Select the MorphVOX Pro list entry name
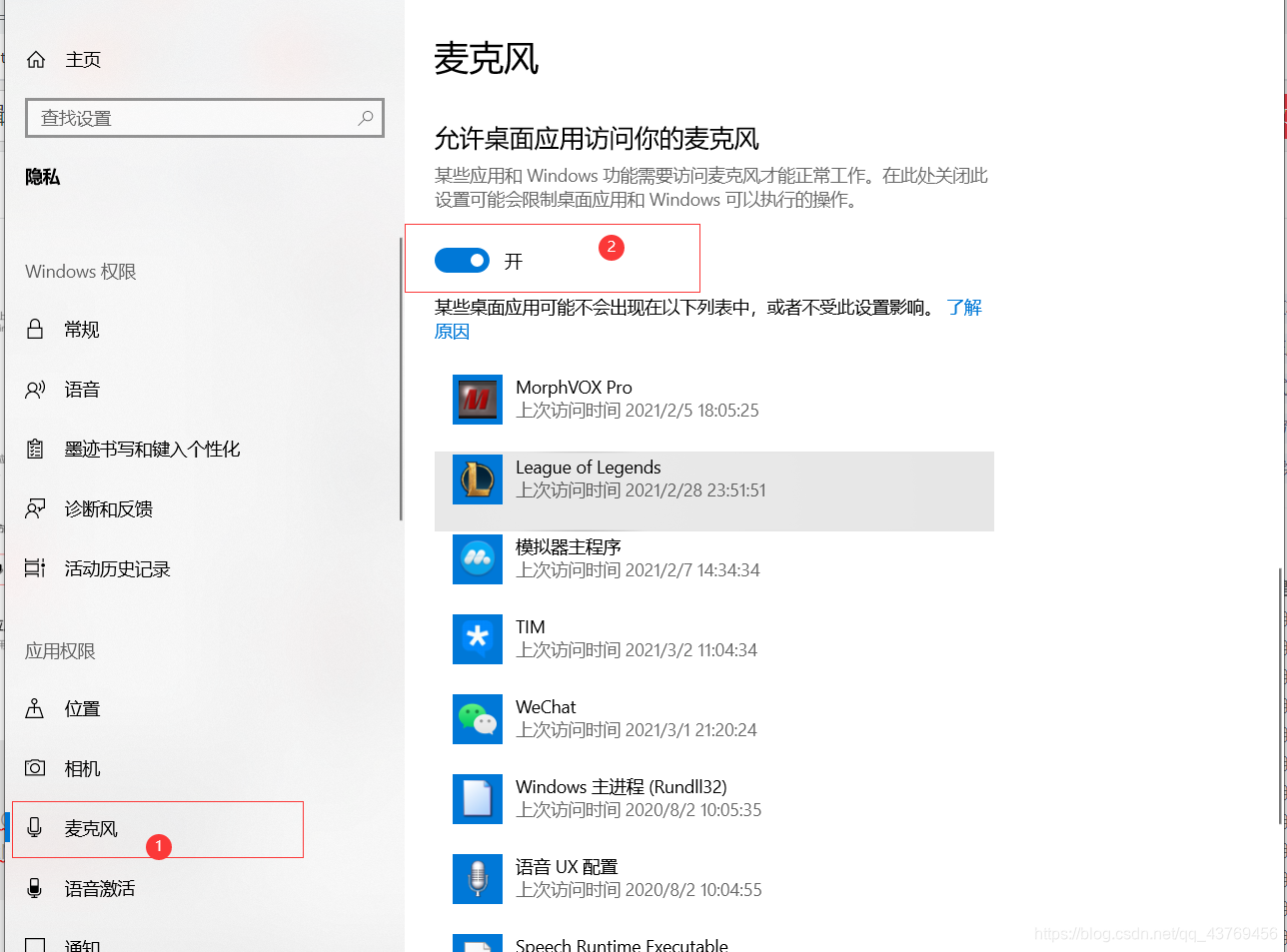Image resolution: width=1287 pixels, height=952 pixels. pos(574,388)
